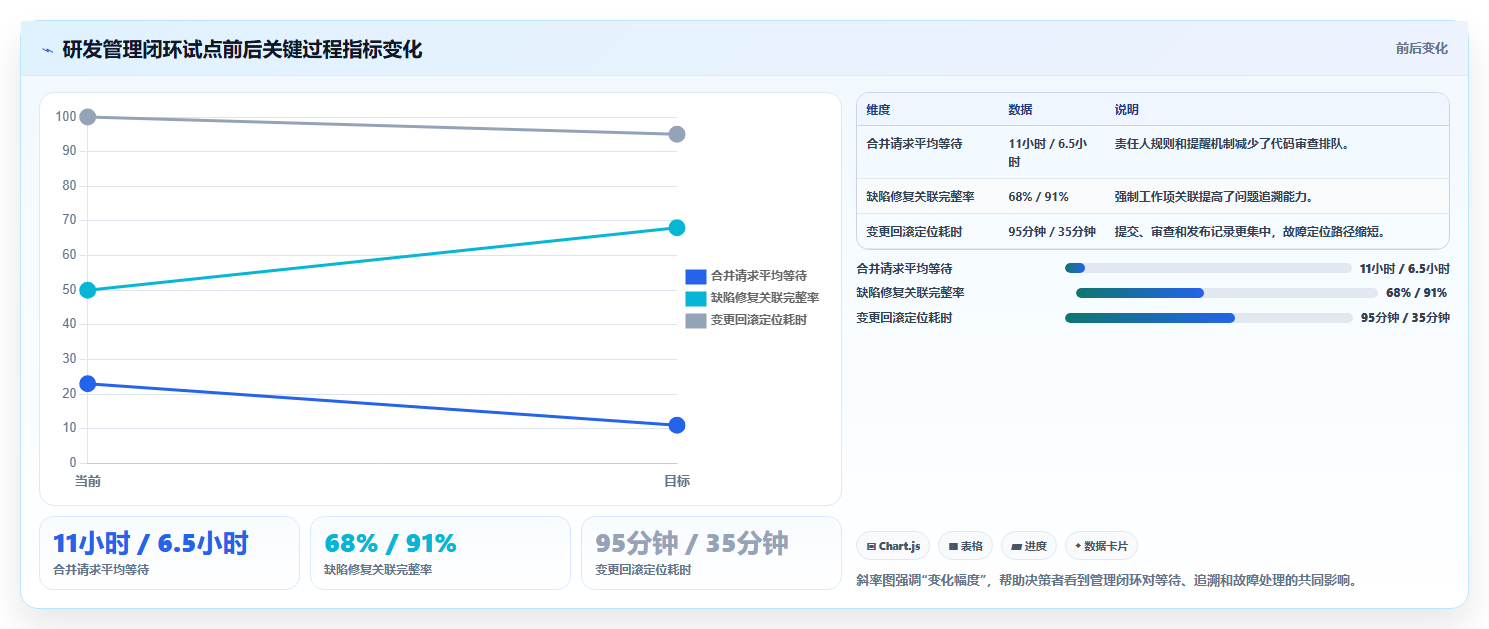Click the 进度 tag chip
1489x629 pixels.
coord(1029,546)
